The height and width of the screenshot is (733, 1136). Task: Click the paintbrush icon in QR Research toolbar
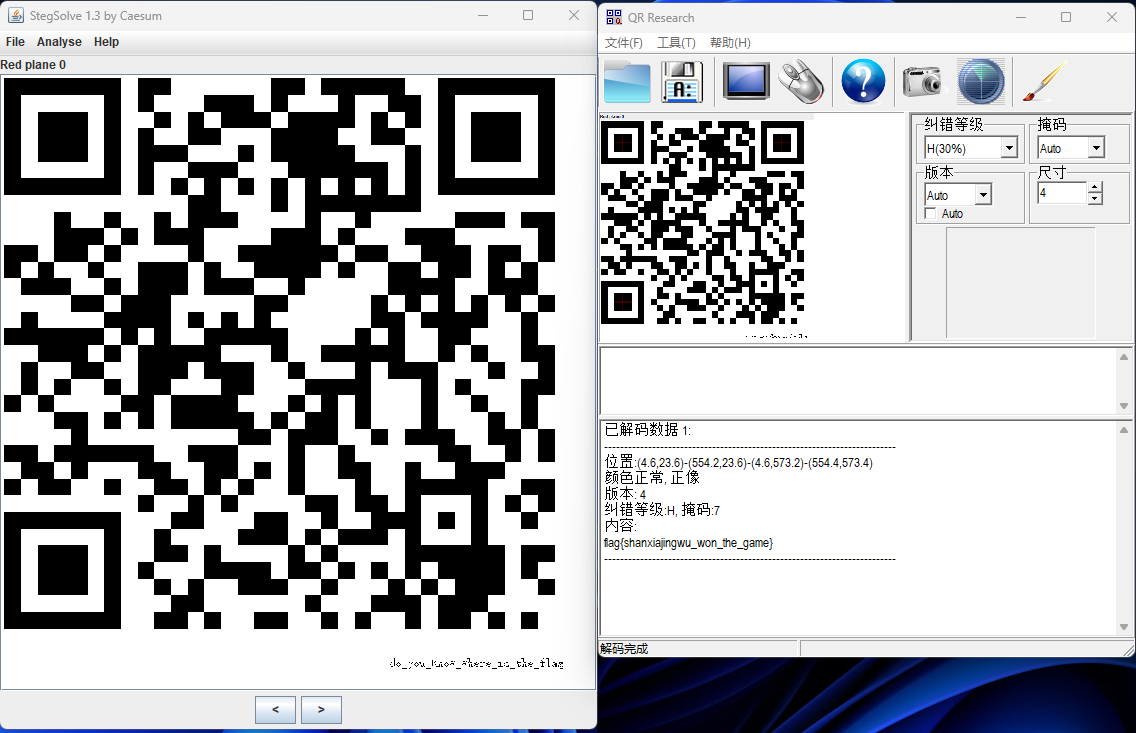[x=1044, y=82]
